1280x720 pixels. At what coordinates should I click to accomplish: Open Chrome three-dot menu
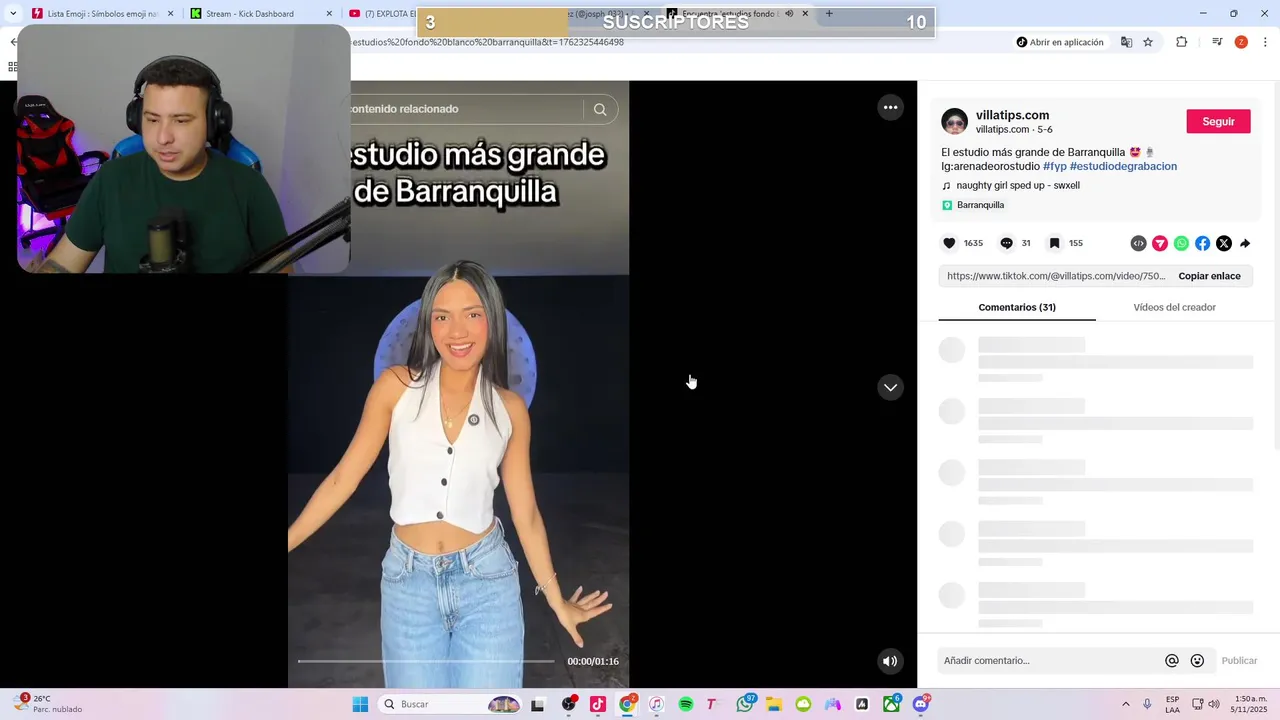1266,42
